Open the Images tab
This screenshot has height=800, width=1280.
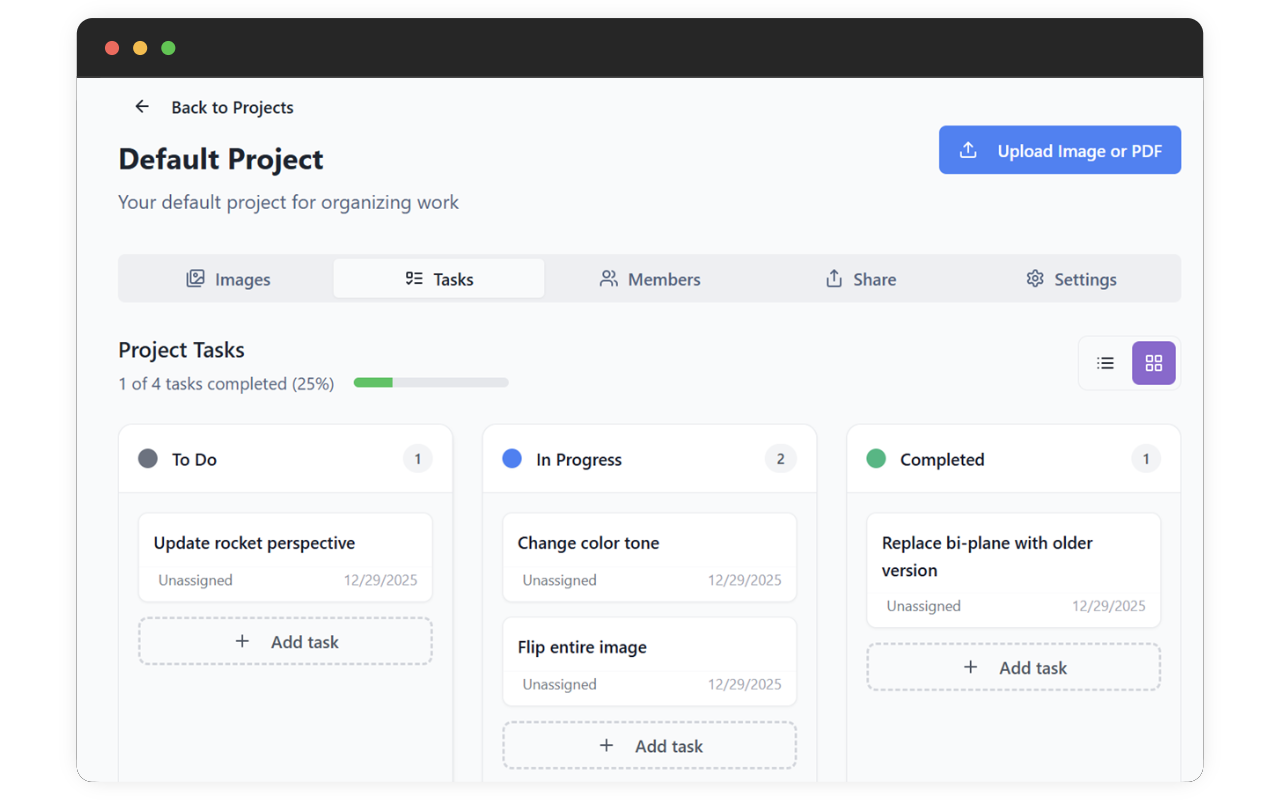point(228,279)
